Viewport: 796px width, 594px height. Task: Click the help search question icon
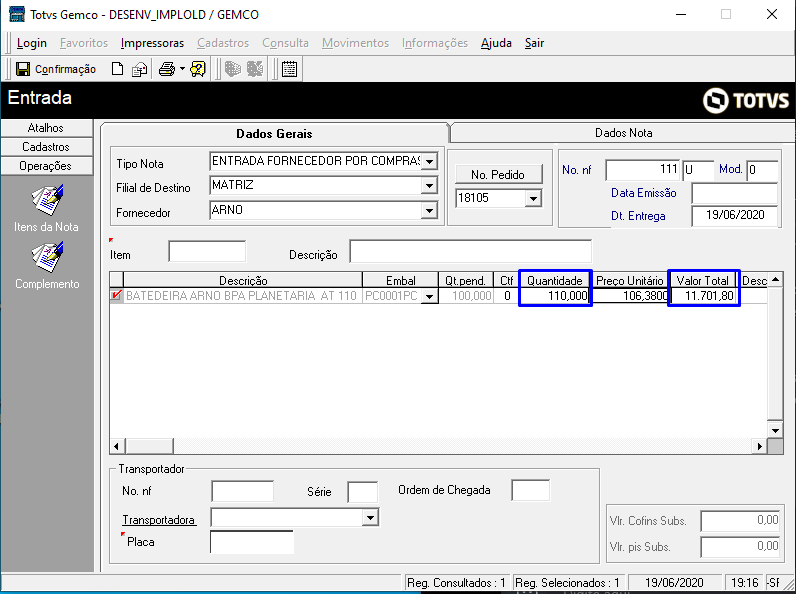[197, 69]
